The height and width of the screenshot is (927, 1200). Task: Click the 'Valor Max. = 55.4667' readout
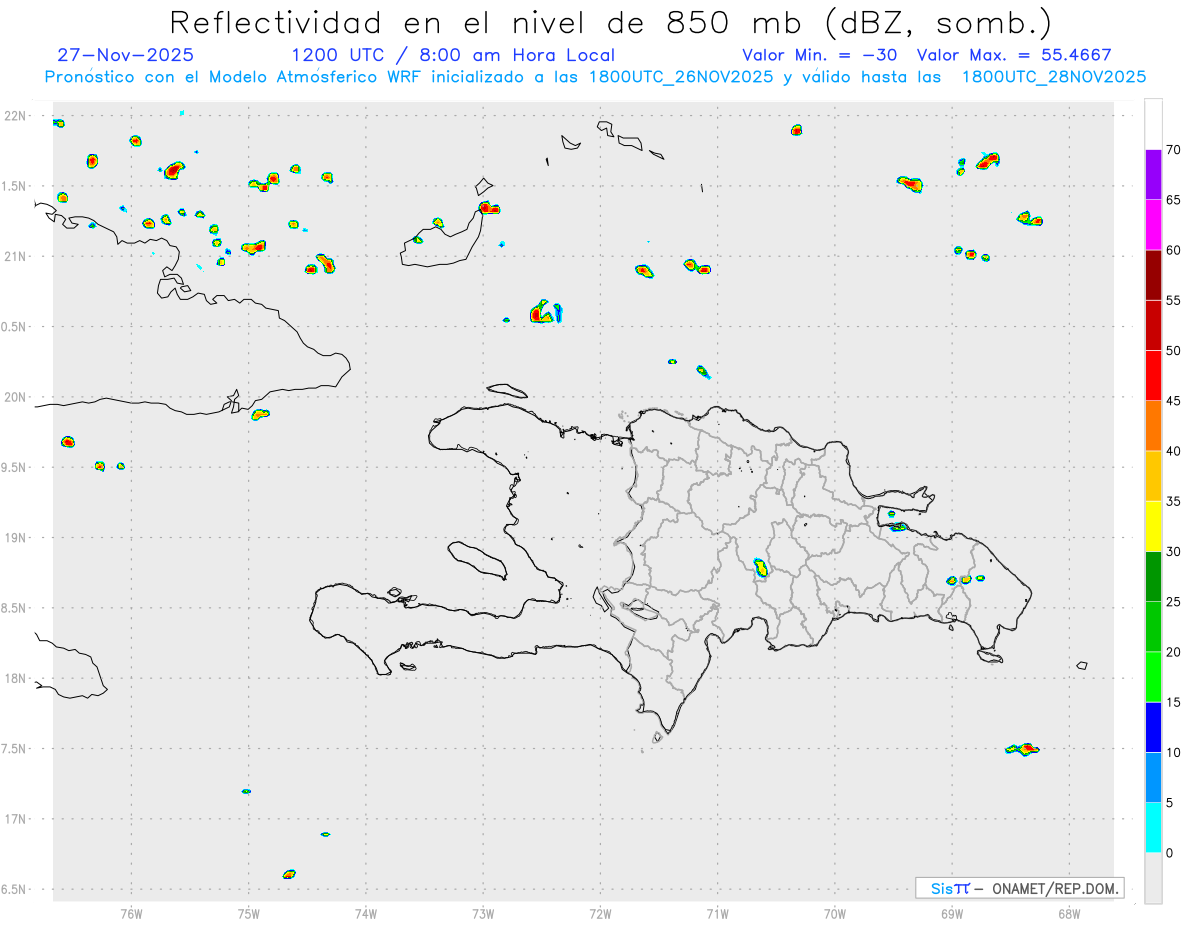[x=1014, y=55]
